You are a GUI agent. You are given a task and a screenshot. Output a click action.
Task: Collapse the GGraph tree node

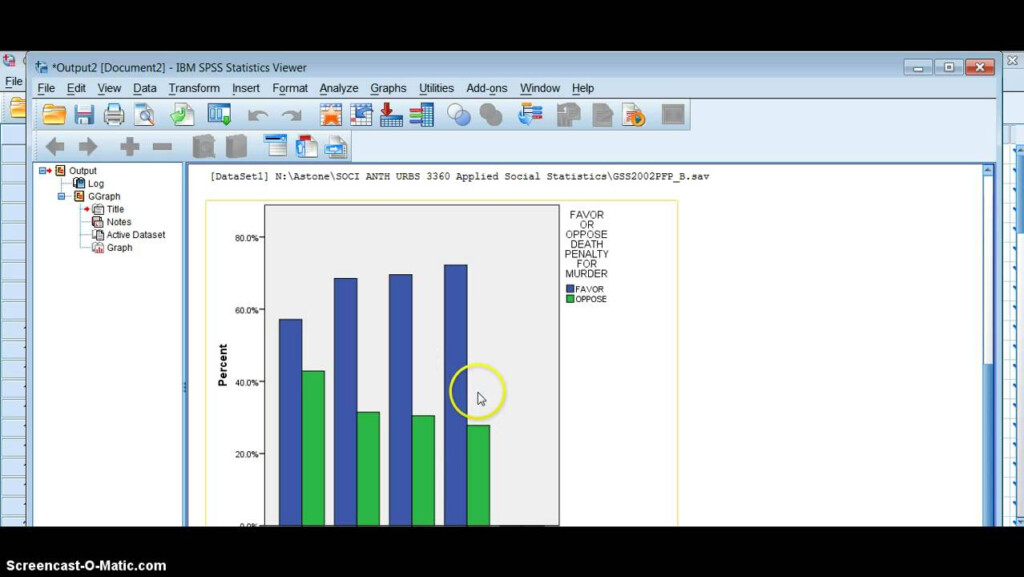(62, 197)
